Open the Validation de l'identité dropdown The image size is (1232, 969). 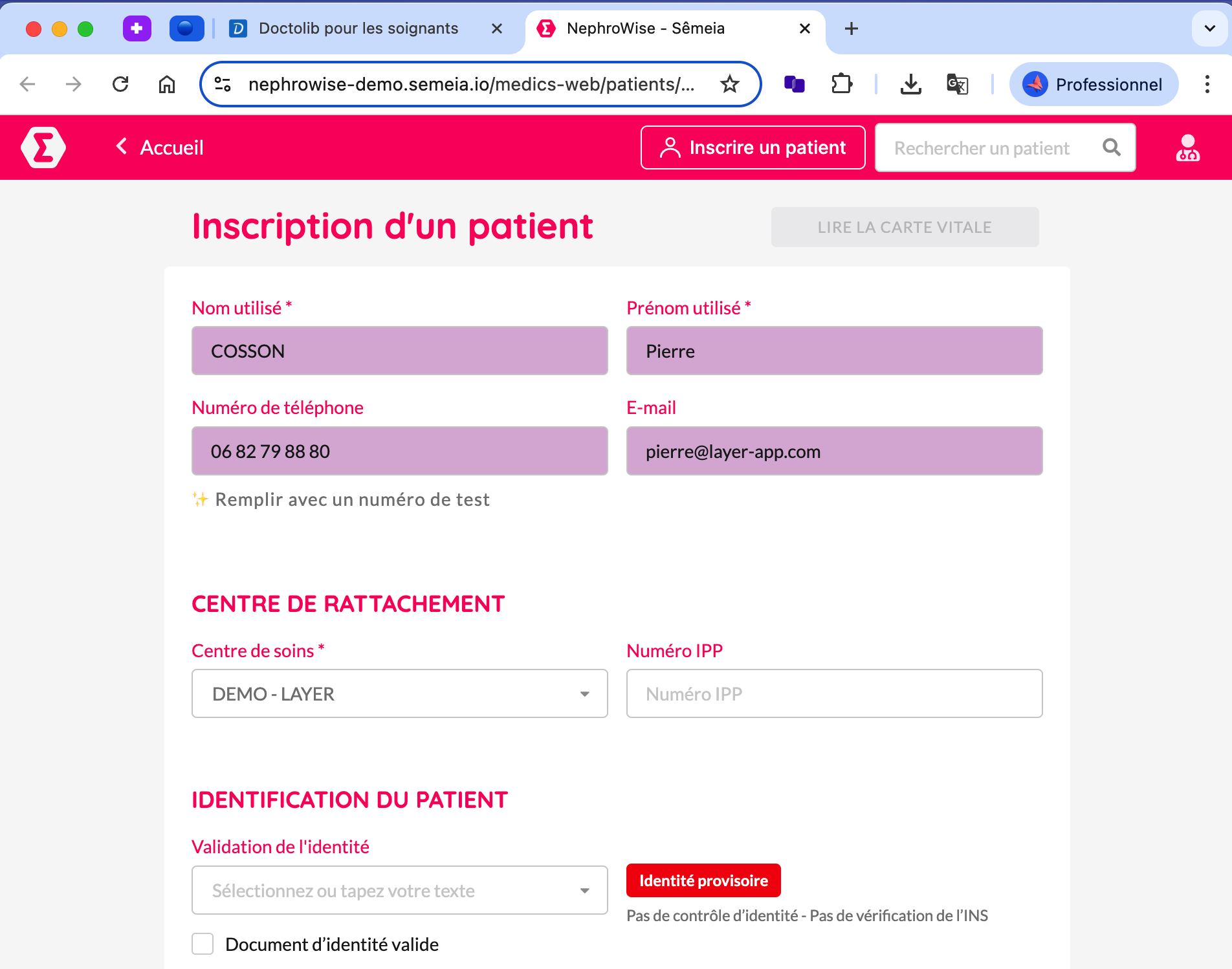click(400, 890)
